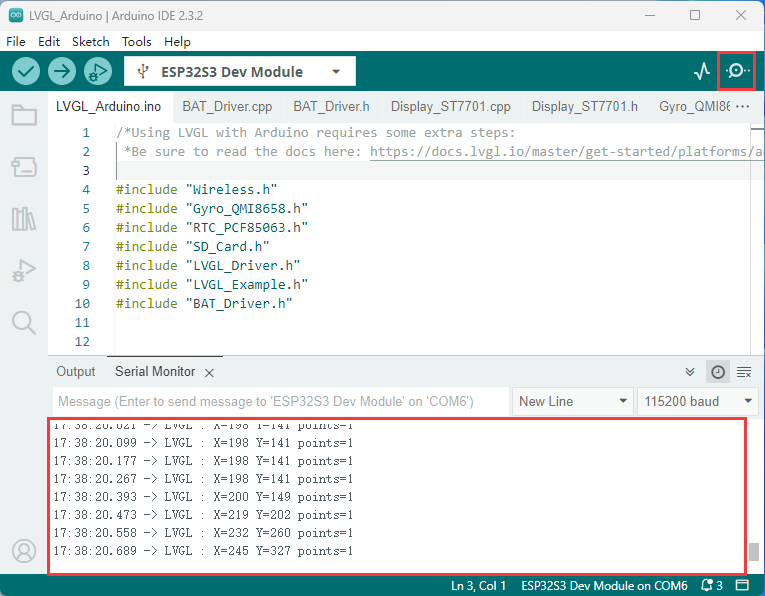Viewport: 765px width, 596px height.
Task: Toggle the bottom panel icon
Action: [742, 585]
